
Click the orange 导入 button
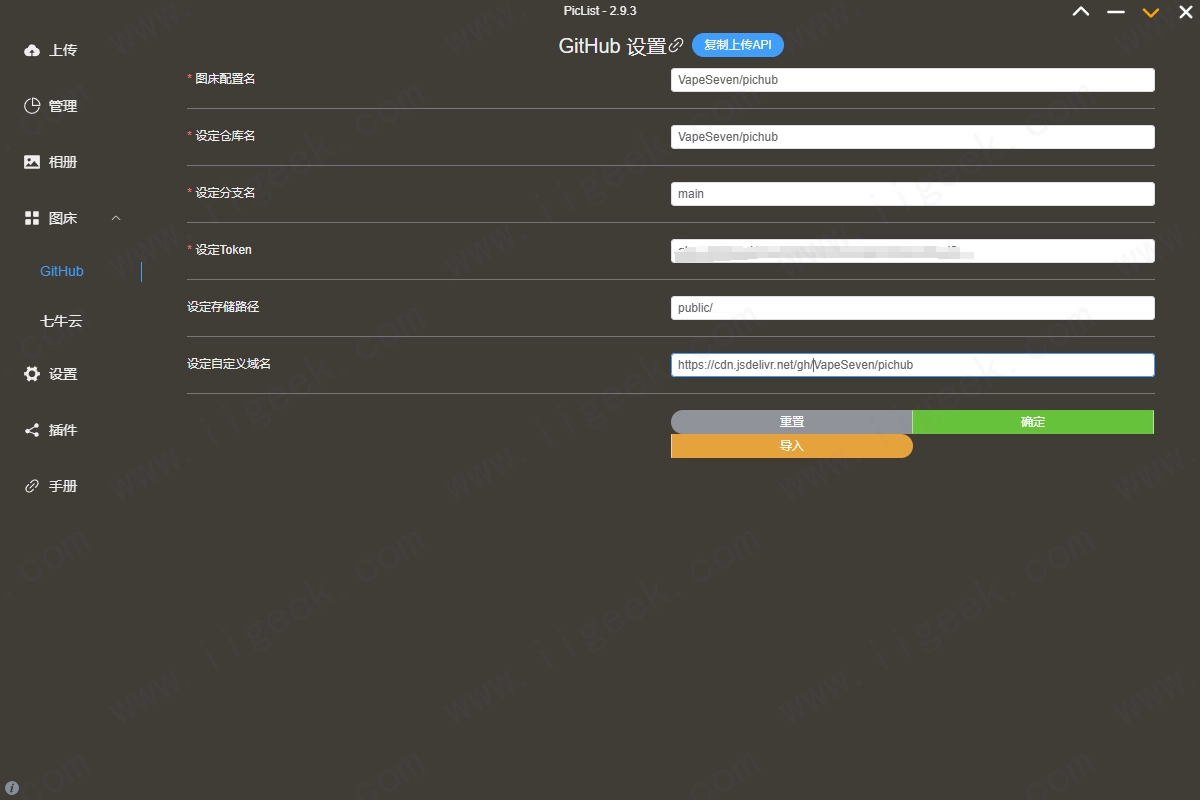point(792,446)
